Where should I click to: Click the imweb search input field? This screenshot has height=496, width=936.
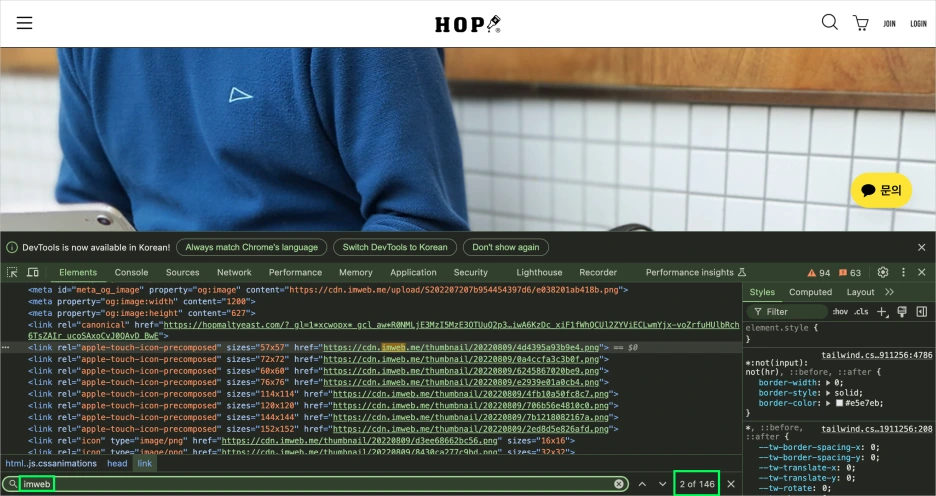click(316, 484)
